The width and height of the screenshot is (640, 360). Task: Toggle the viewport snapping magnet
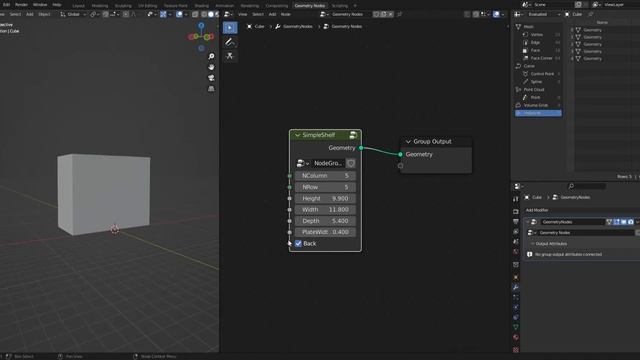click(x=106, y=14)
